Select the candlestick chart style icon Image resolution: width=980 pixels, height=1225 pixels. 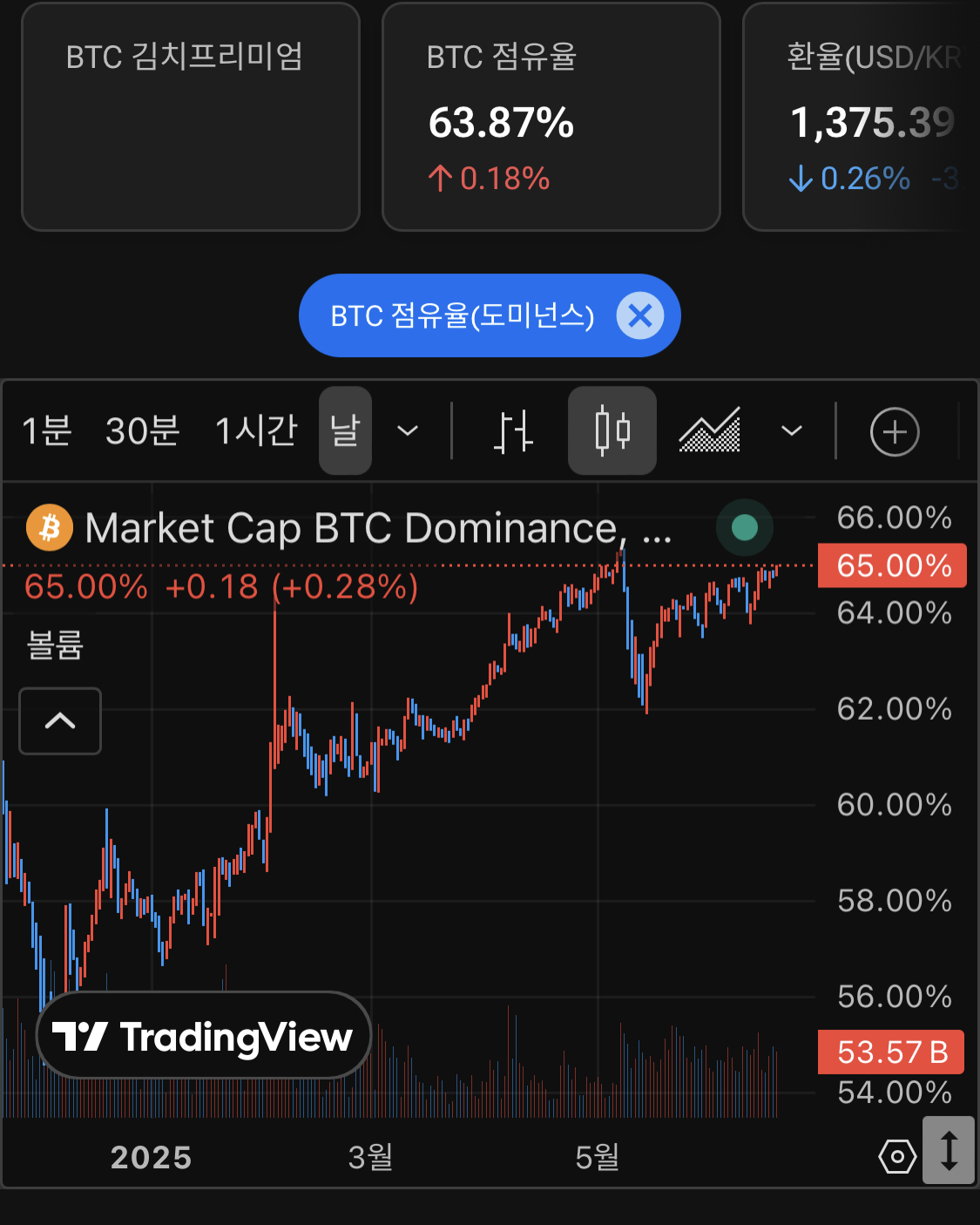click(612, 430)
